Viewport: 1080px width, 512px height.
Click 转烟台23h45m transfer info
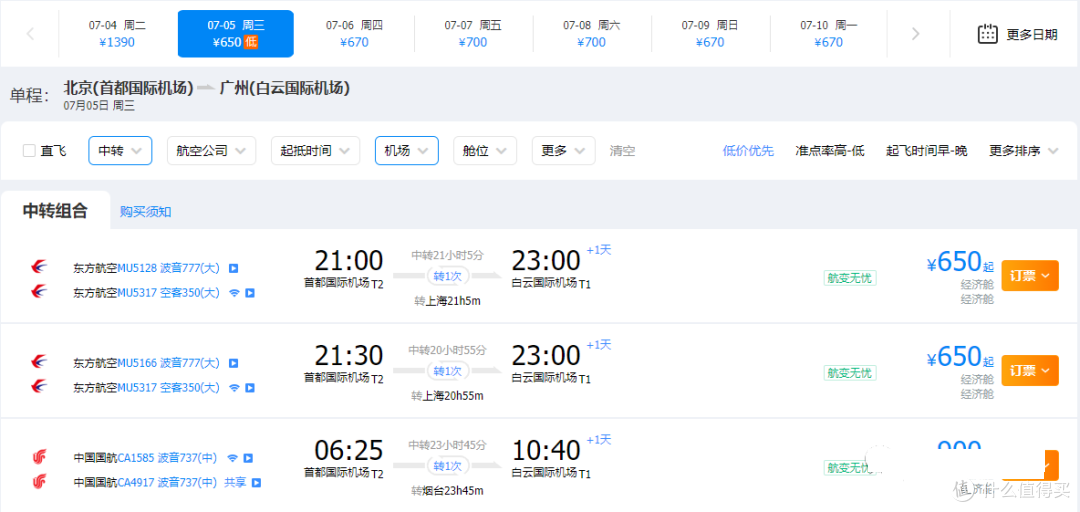point(447,491)
